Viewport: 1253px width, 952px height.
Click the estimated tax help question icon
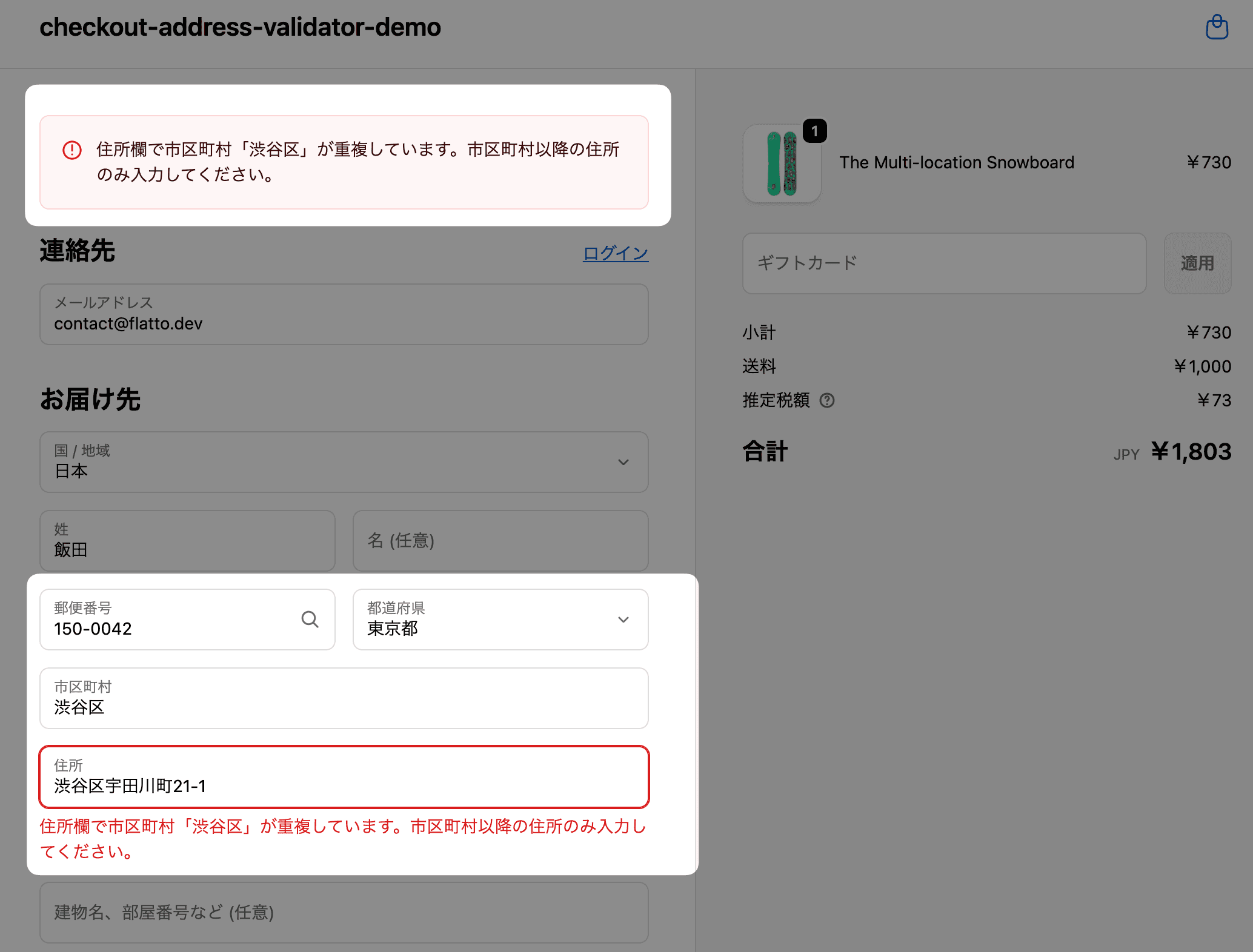(826, 400)
